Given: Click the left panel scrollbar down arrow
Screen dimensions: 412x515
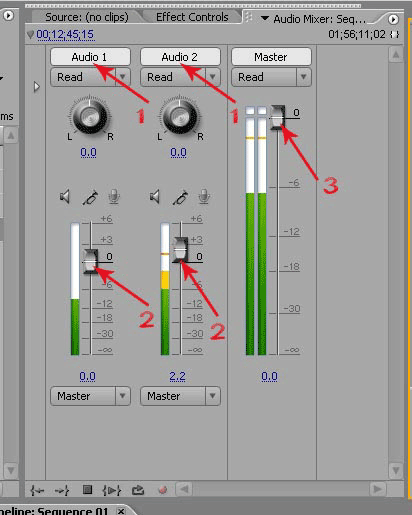Looking at the screenshot, I should (x=11, y=470).
